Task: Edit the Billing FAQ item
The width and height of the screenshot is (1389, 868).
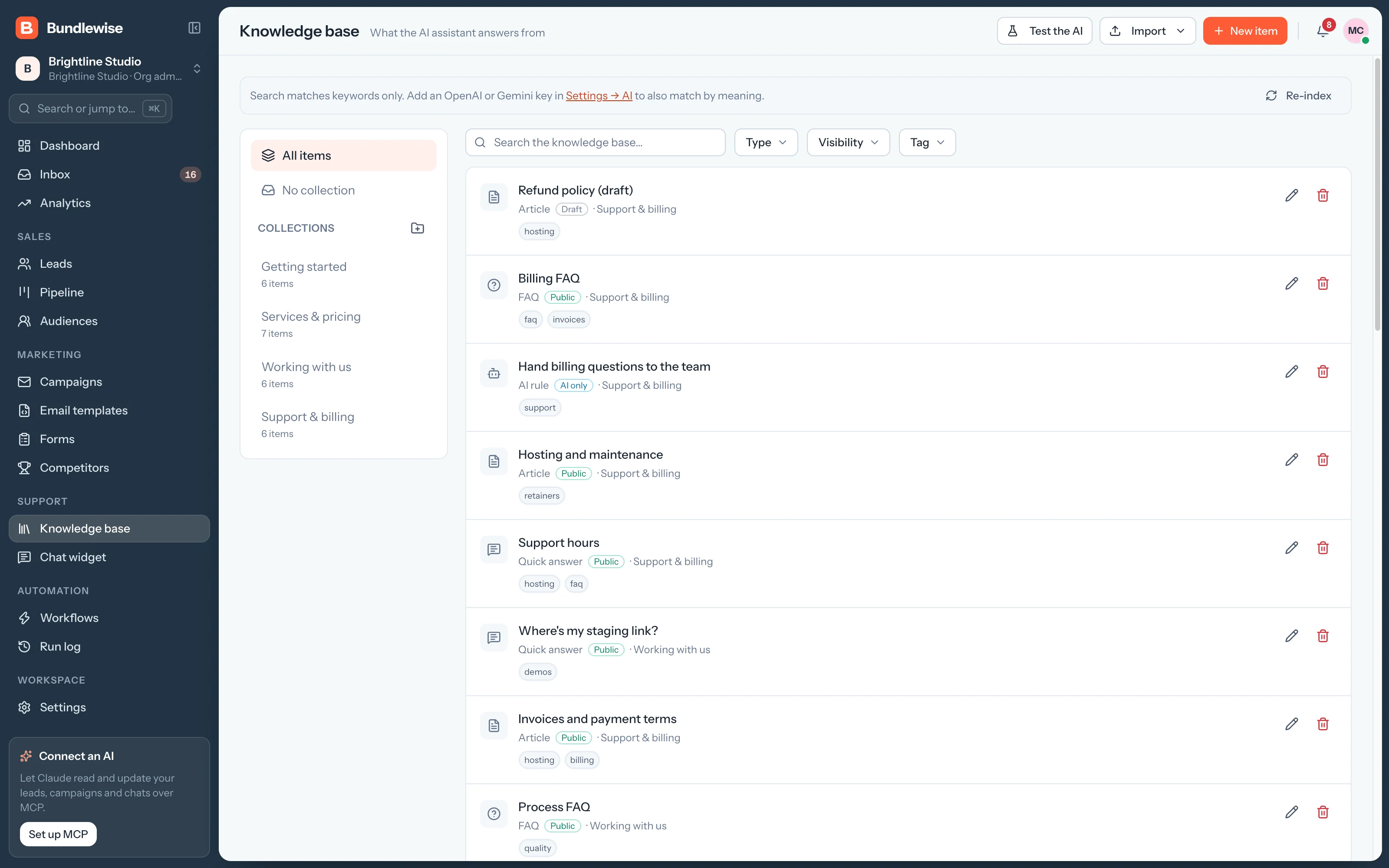Action: coord(1291,283)
